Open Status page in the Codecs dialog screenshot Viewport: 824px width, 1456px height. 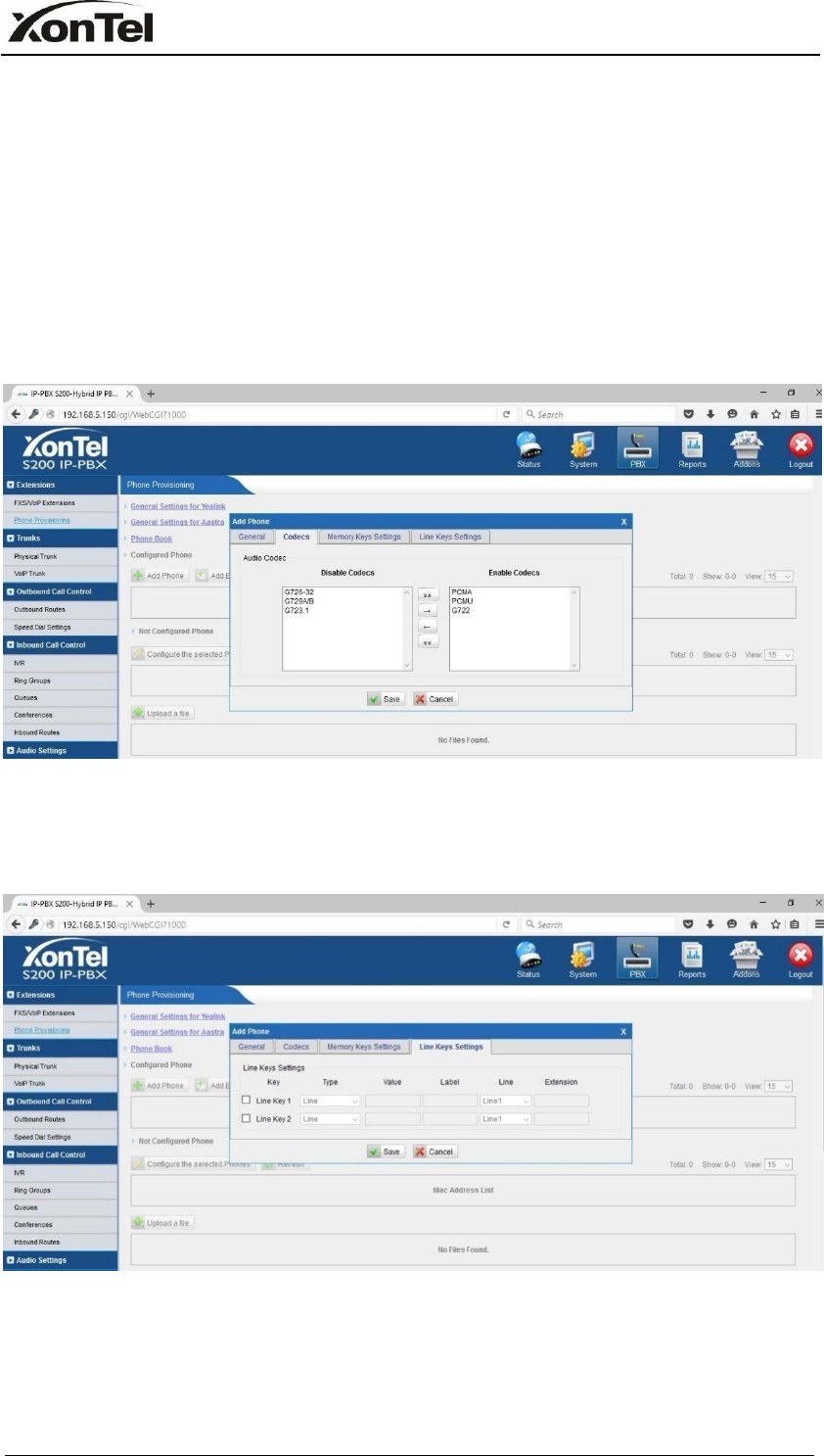[x=529, y=448]
